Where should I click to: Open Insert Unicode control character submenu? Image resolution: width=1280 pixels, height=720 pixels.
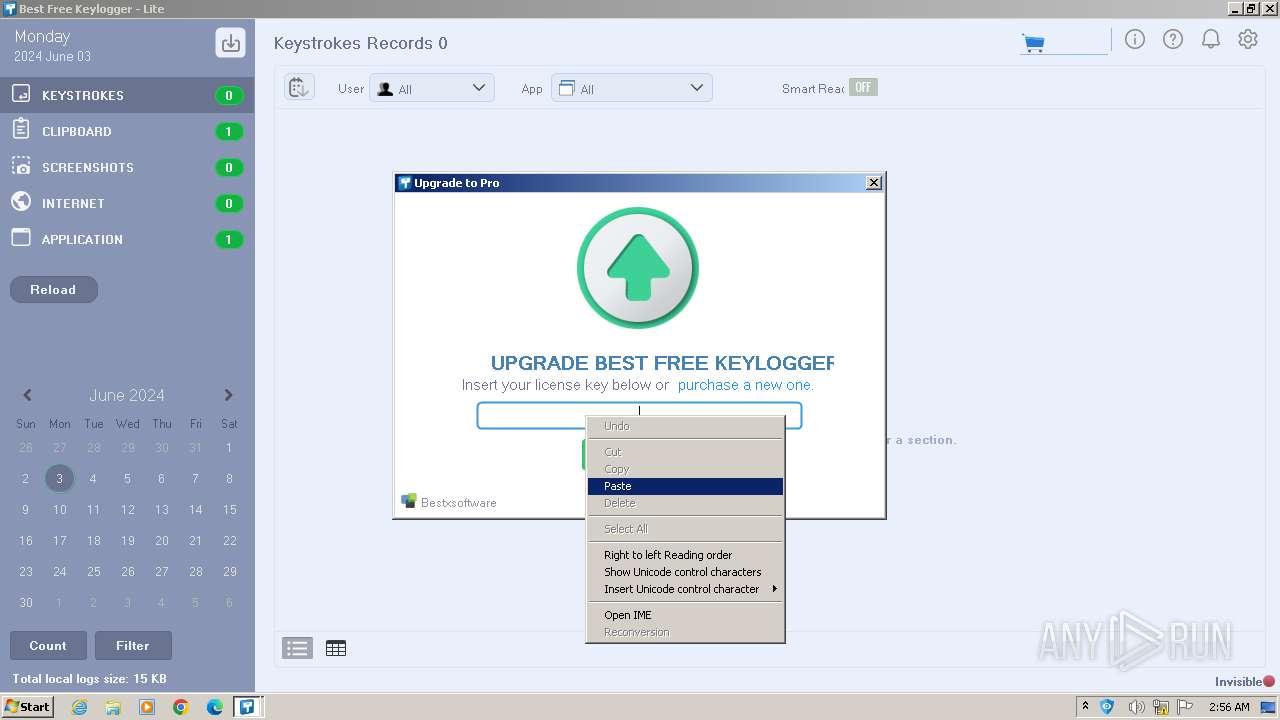685,589
